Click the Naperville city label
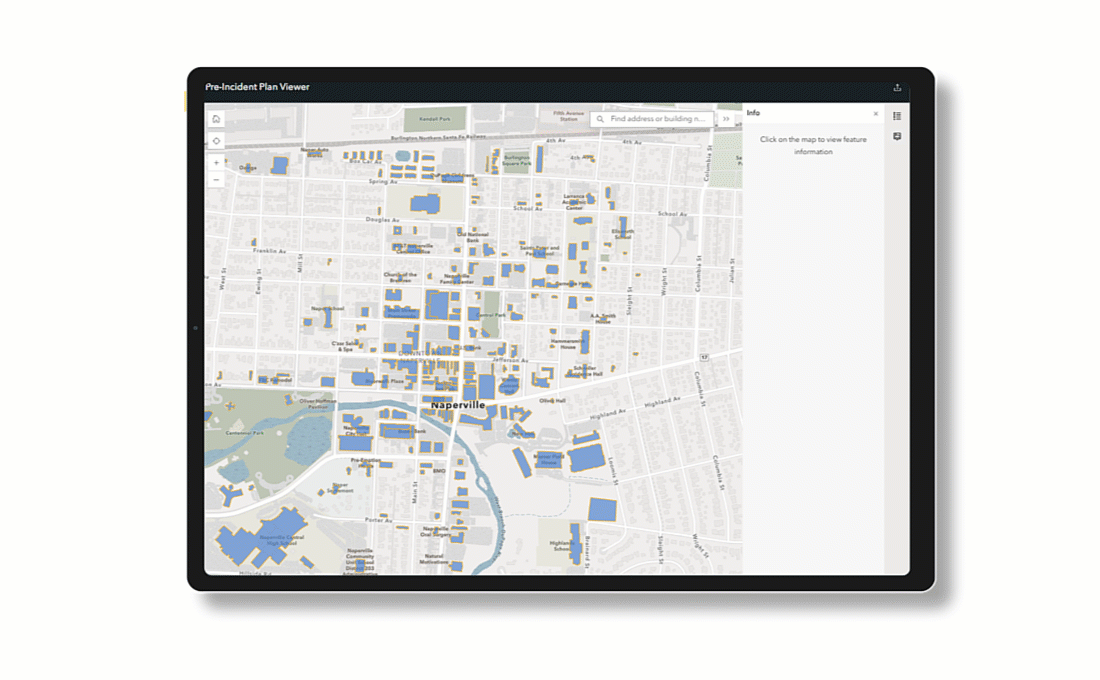 457,405
